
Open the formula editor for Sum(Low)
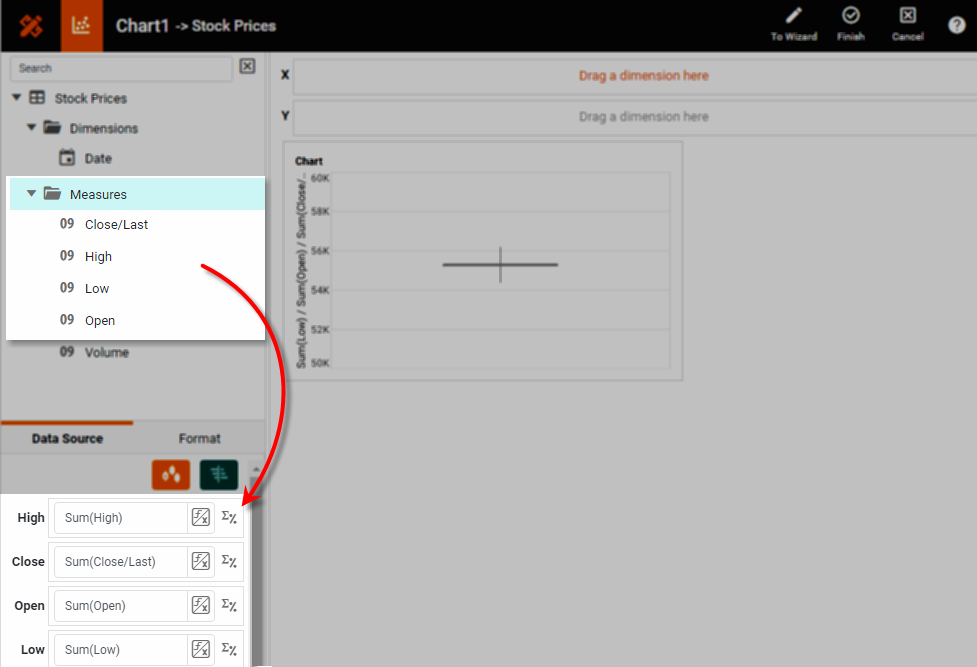point(200,648)
